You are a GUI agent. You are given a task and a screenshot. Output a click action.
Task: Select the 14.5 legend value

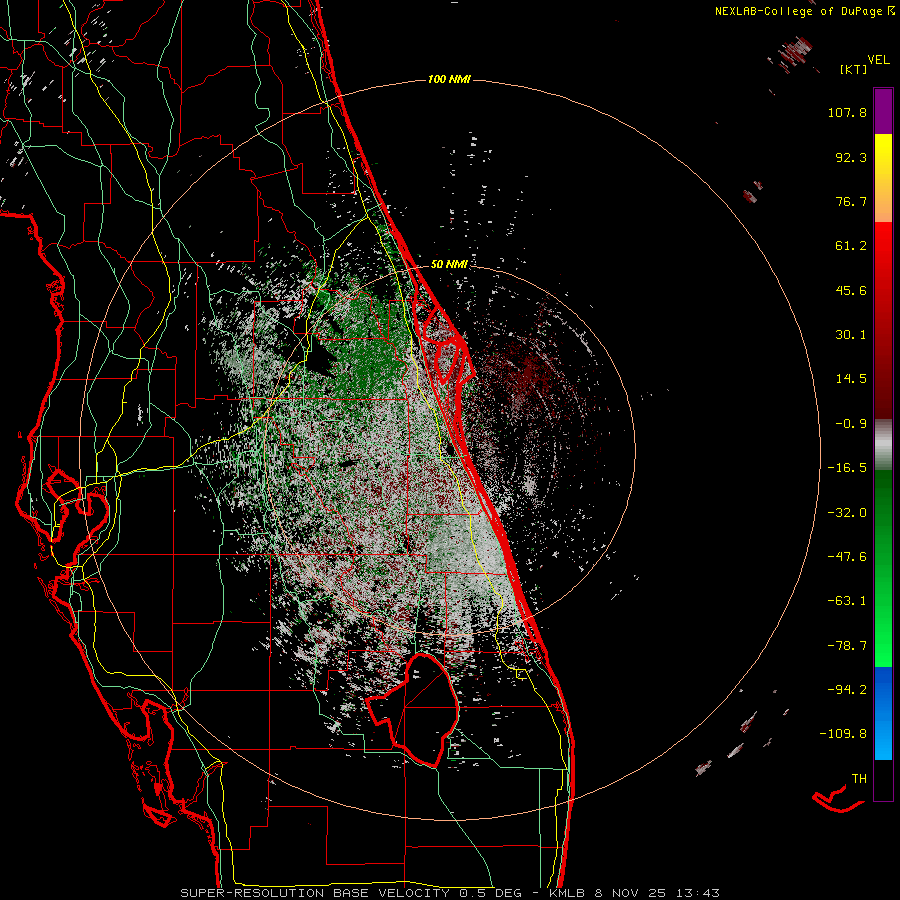point(851,379)
